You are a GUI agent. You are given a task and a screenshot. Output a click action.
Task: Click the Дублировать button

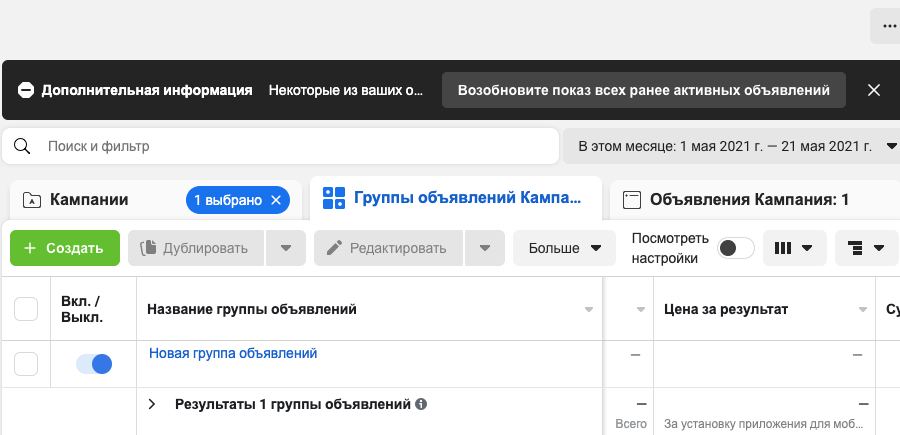pos(196,248)
